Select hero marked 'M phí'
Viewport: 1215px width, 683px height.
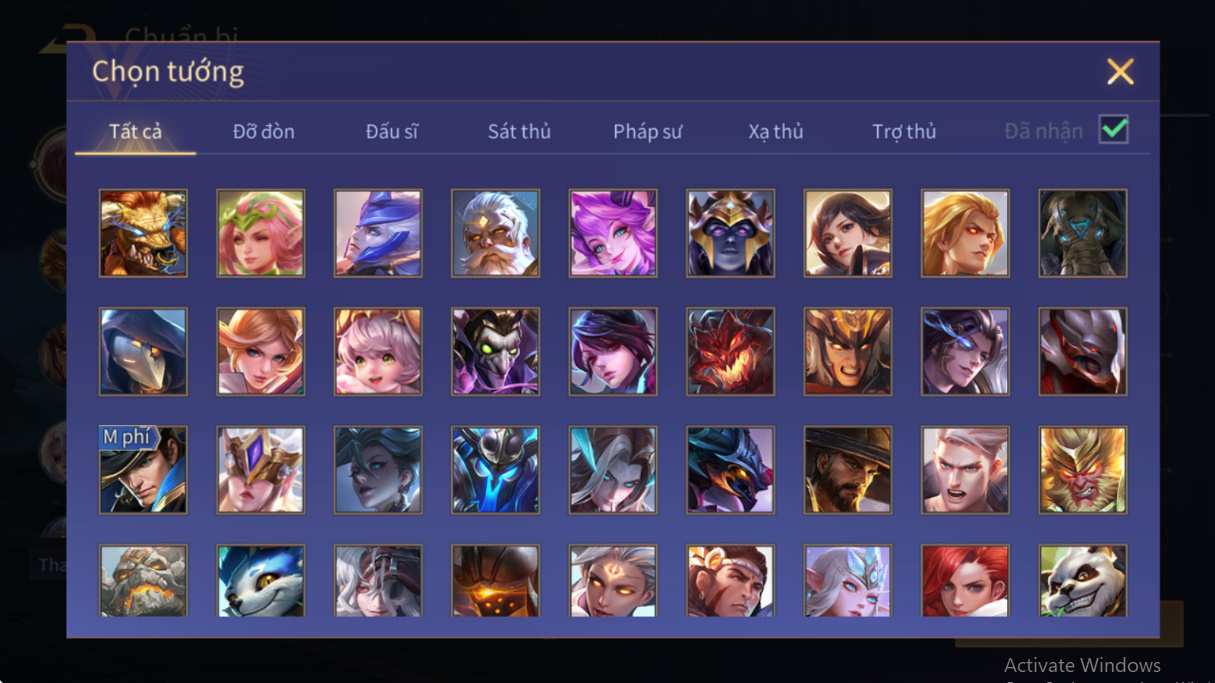pos(143,470)
